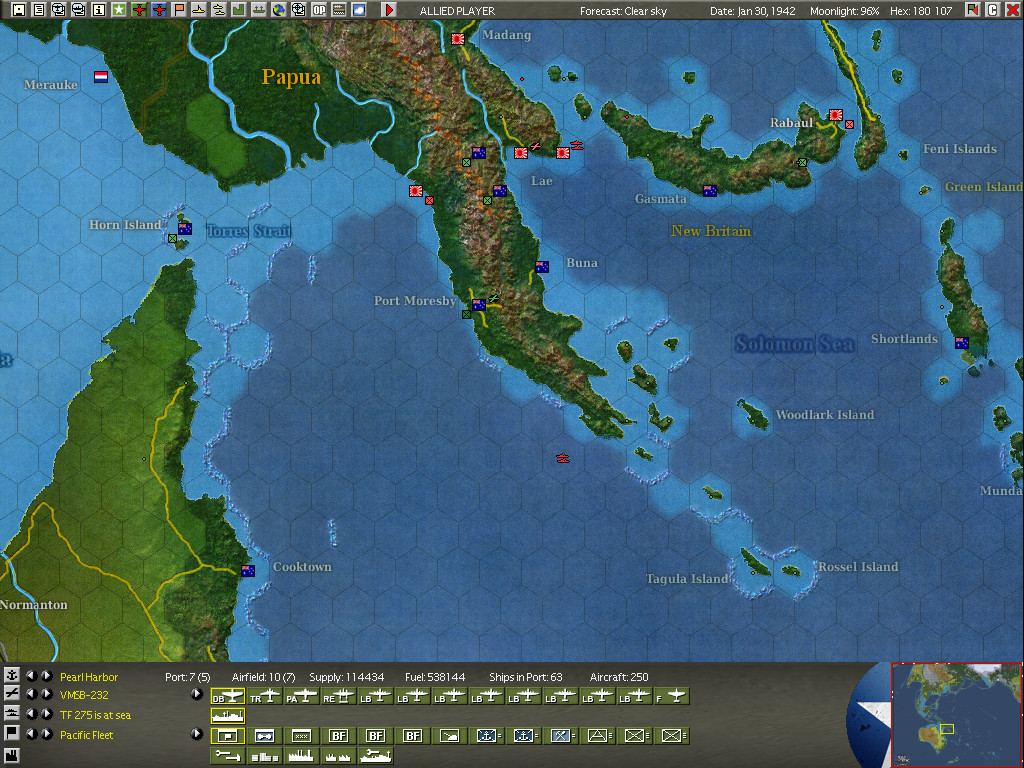Image resolution: width=1024 pixels, height=768 pixels.
Task: Click the Australian flag at Horn Island
Action: 185,229
